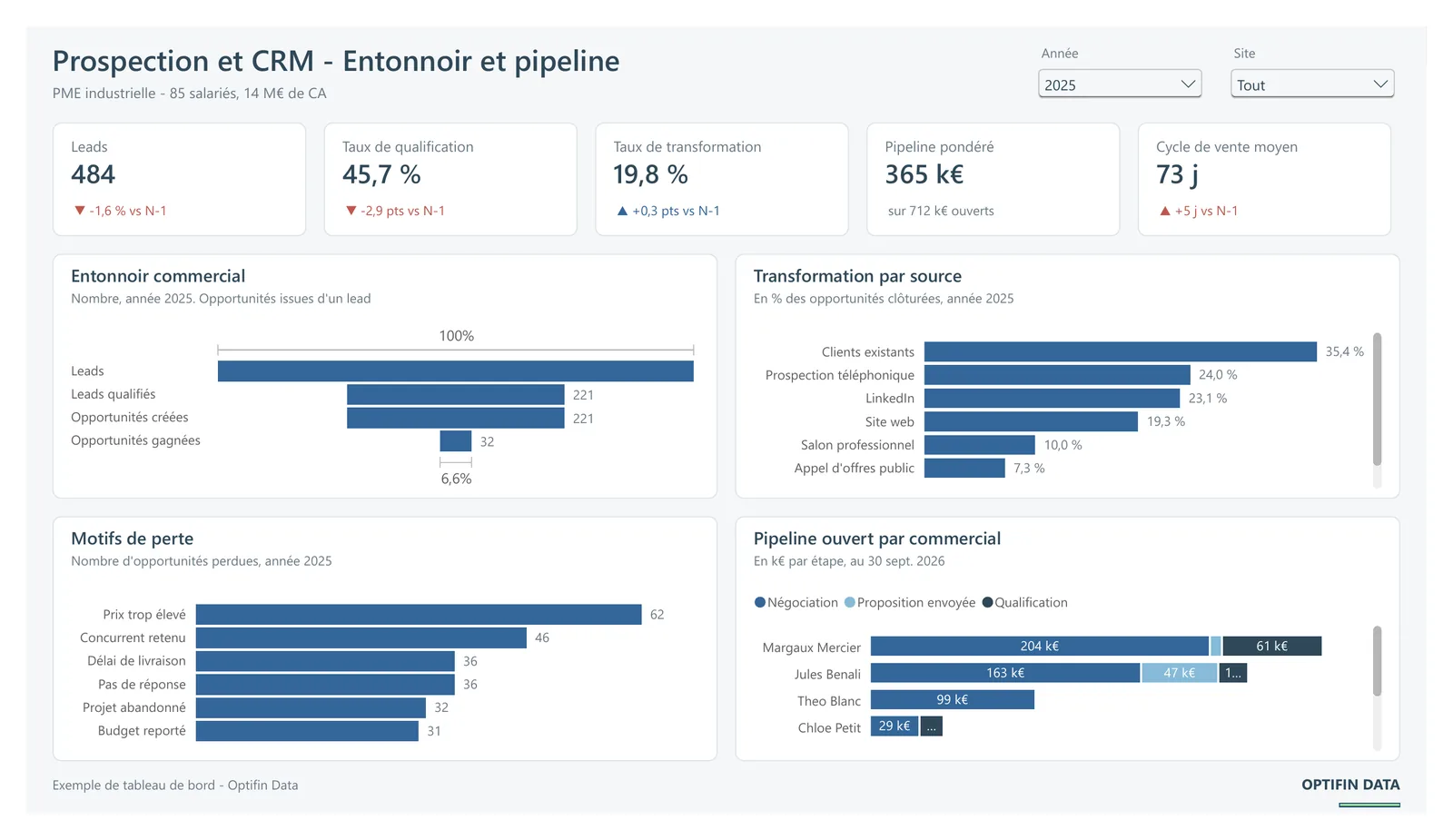Screen dimensions: 1453x840
Task: Click the red down arrow beside -2,9 pts vs N-1
Action: [x=351, y=211]
